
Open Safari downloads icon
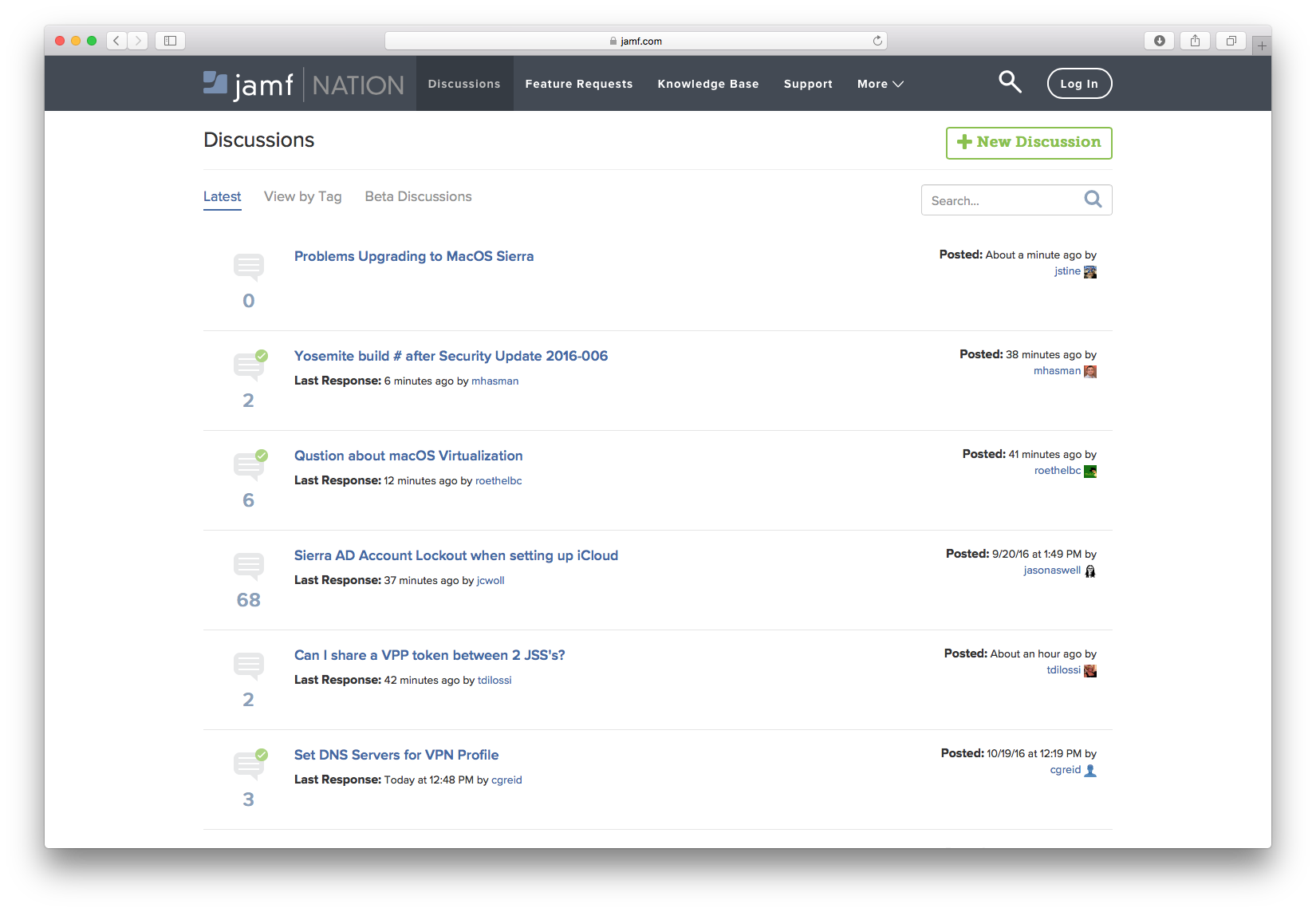[1159, 41]
